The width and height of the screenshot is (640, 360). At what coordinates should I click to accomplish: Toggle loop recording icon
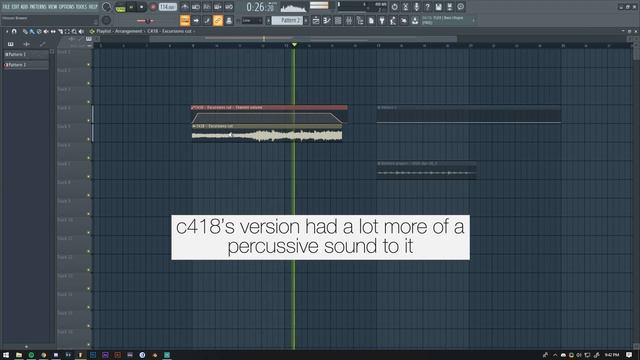coord(229,7)
